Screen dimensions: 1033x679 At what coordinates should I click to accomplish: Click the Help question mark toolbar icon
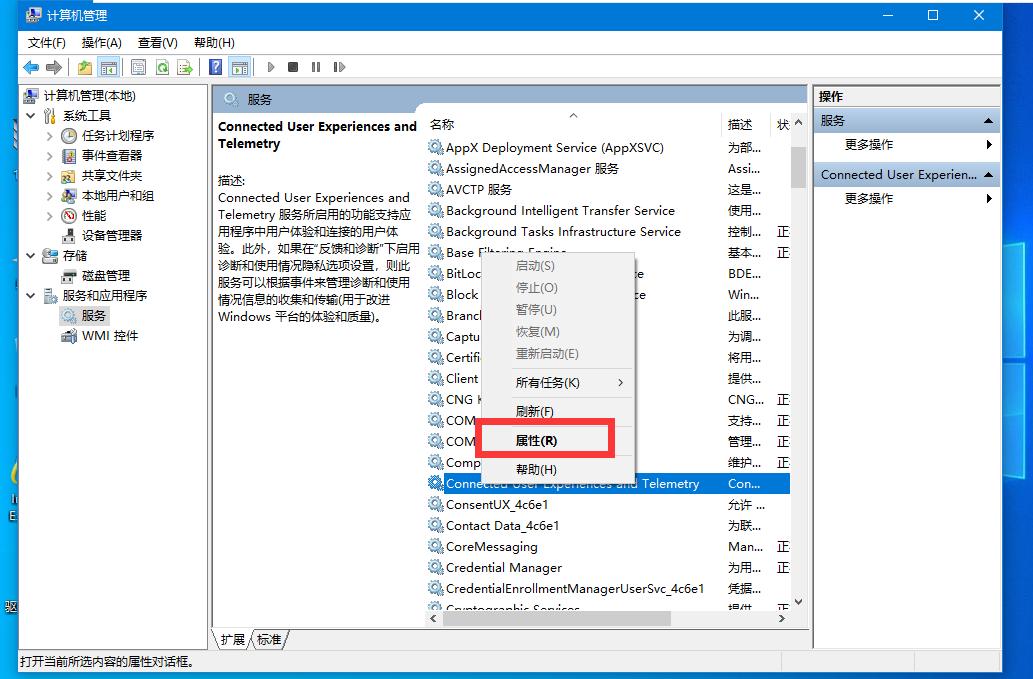215,67
